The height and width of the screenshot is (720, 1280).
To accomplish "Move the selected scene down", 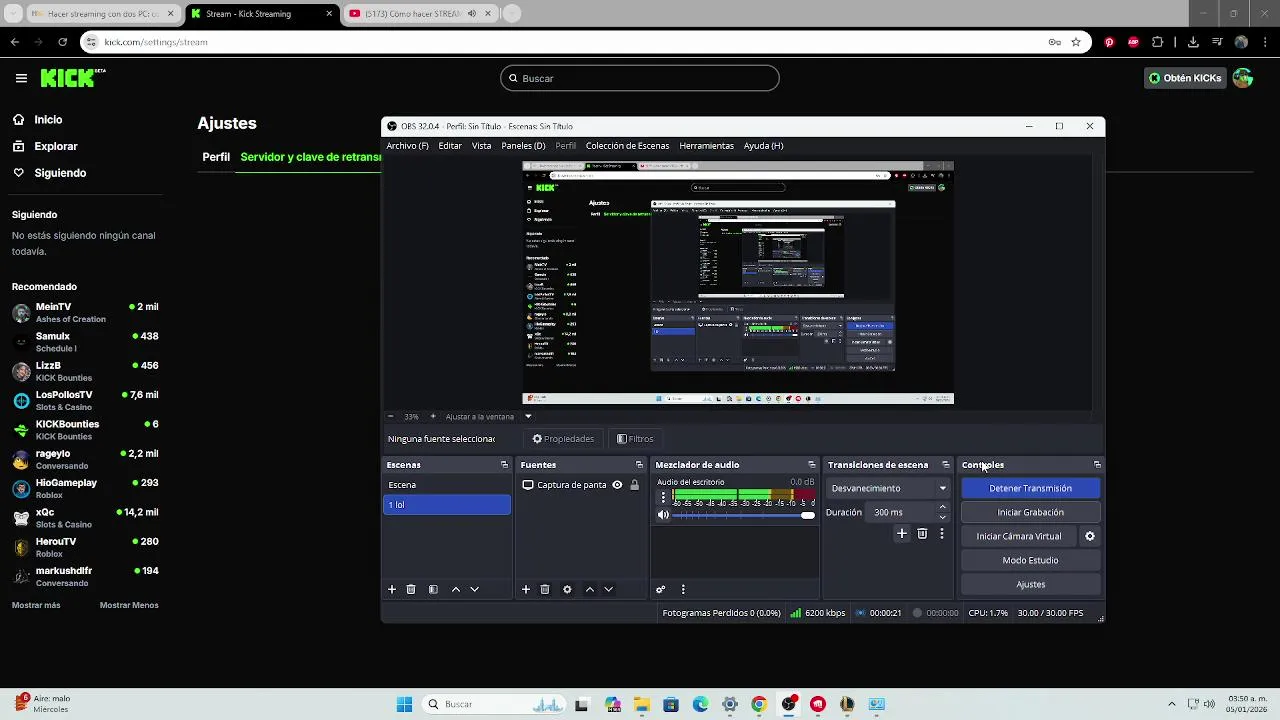I will [475, 590].
